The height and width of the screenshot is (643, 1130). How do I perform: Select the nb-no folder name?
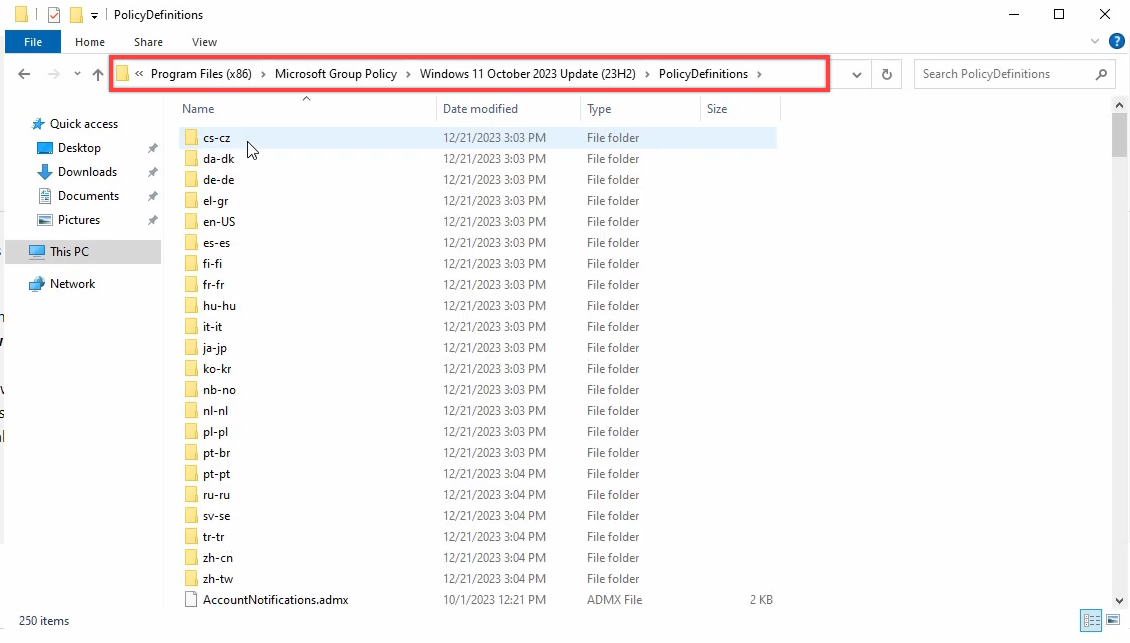pos(219,389)
